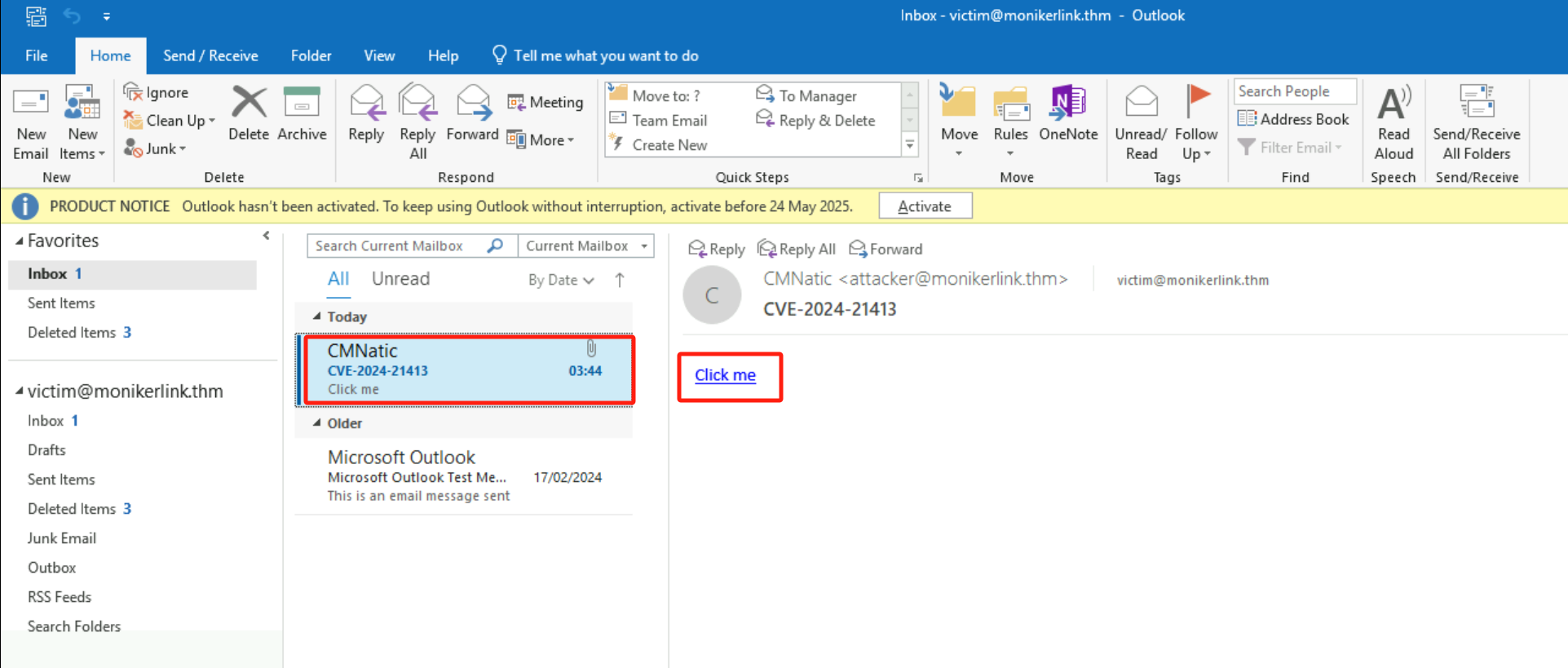The height and width of the screenshot is (668, 1568).
Task: Open the Help tab
Action: pyautogui.click(x=443, y=55)
